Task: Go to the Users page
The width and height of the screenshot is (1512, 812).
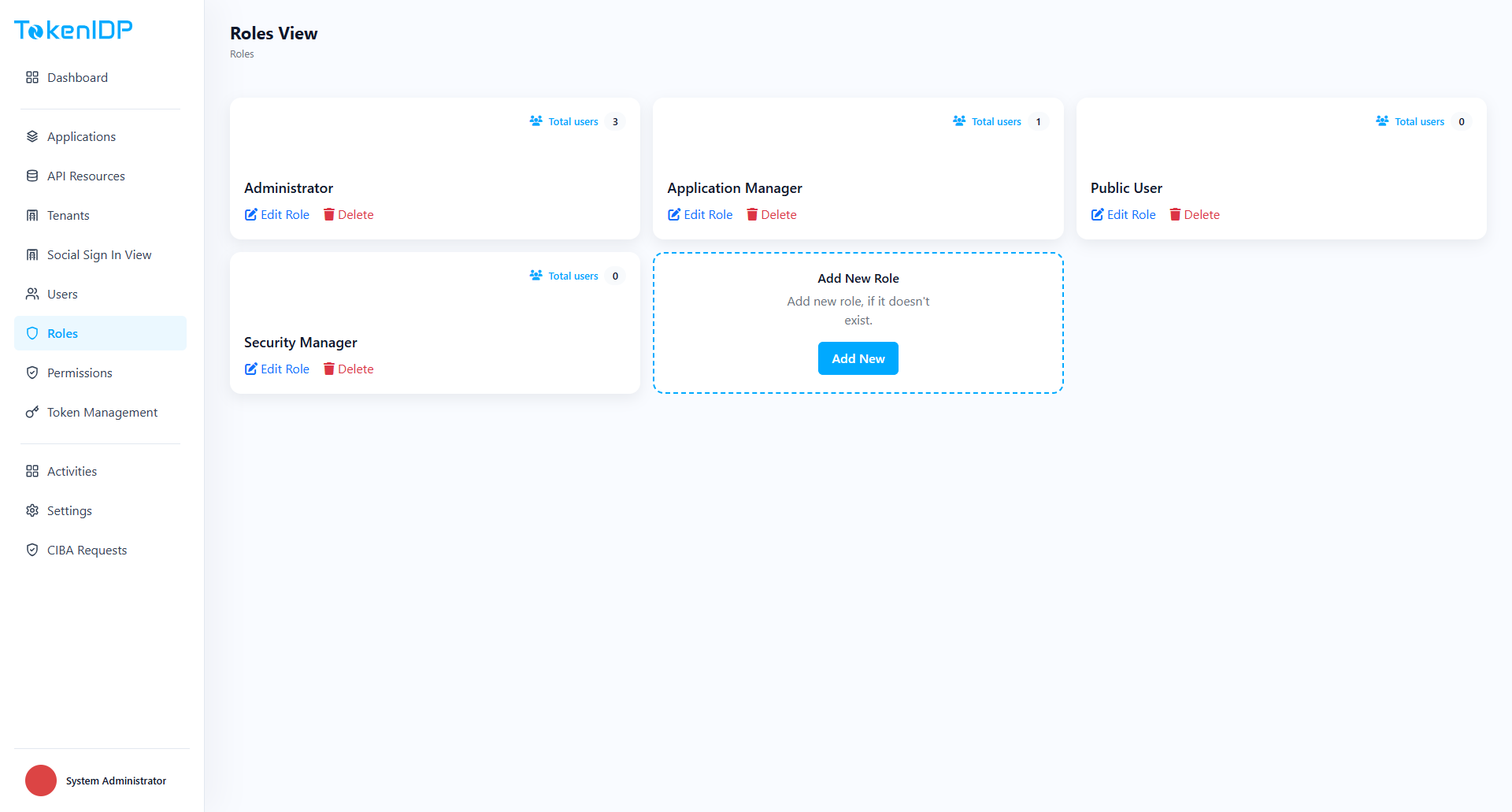Action: [x=100, y=294]
